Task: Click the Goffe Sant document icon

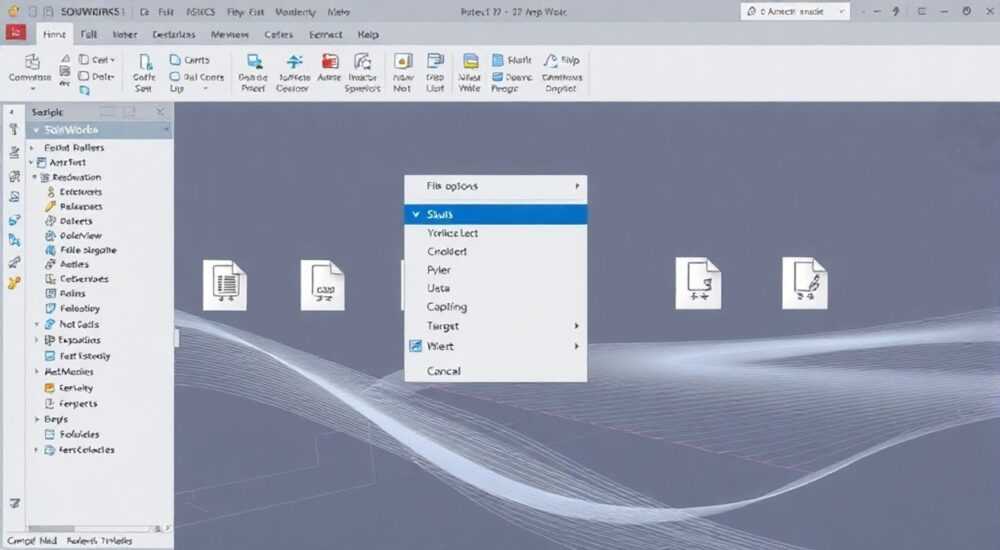Action: pos(145,62)
